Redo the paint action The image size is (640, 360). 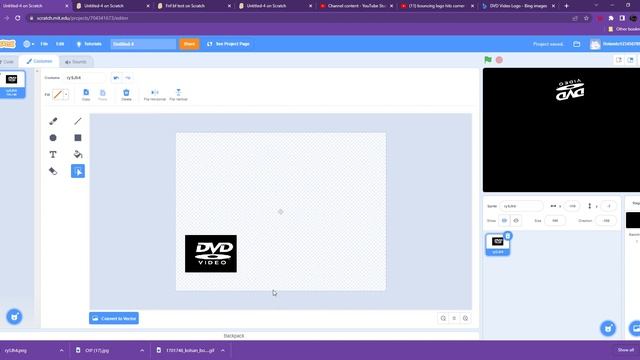(x=128, y=78)
